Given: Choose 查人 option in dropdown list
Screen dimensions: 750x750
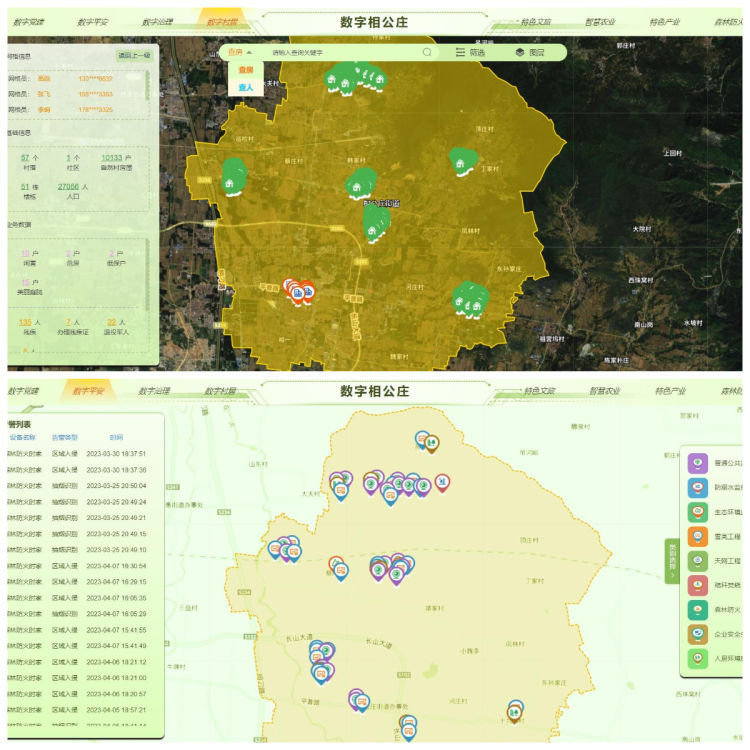Looking at the screenshot, I should (x=245, y=87).
